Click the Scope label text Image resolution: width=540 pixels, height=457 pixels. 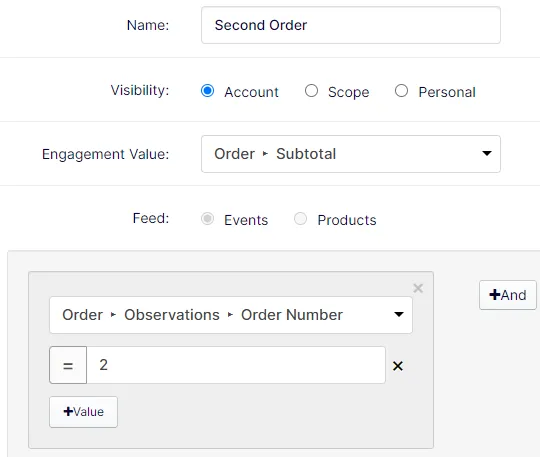point(349,92)
